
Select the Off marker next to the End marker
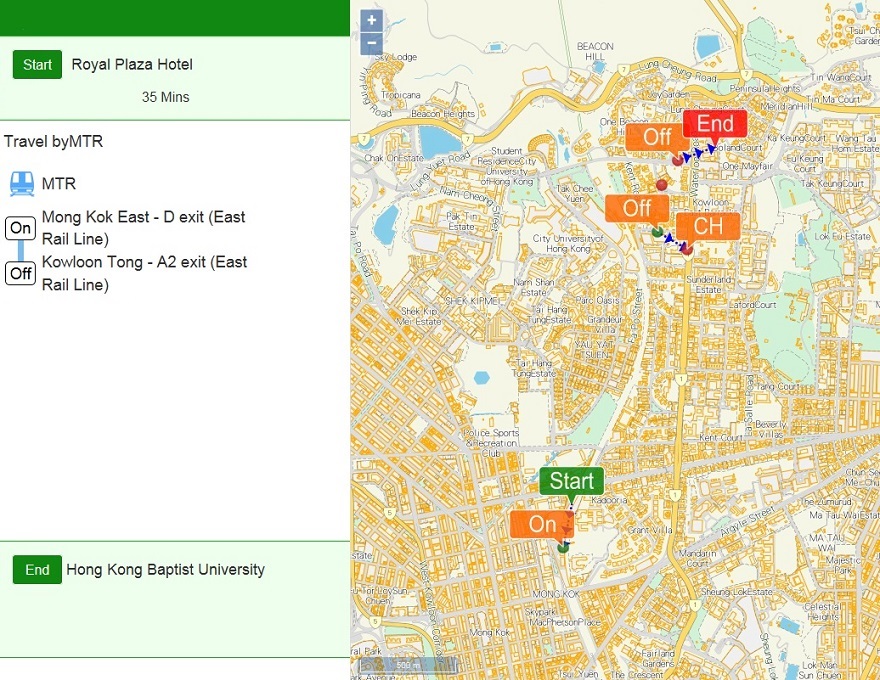point(657,136)
